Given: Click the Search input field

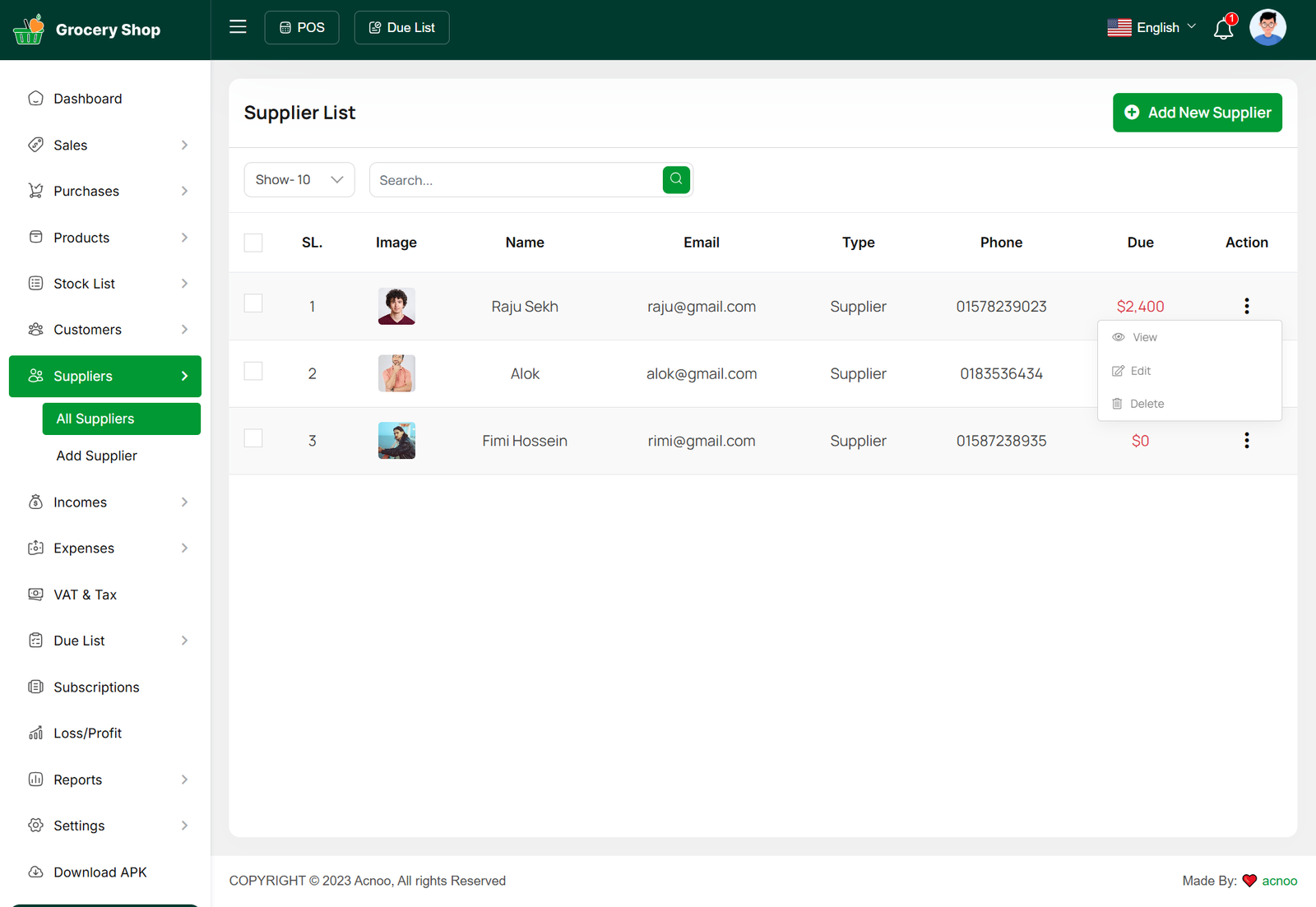Looking at the screenshot, I should click(516, 180).
